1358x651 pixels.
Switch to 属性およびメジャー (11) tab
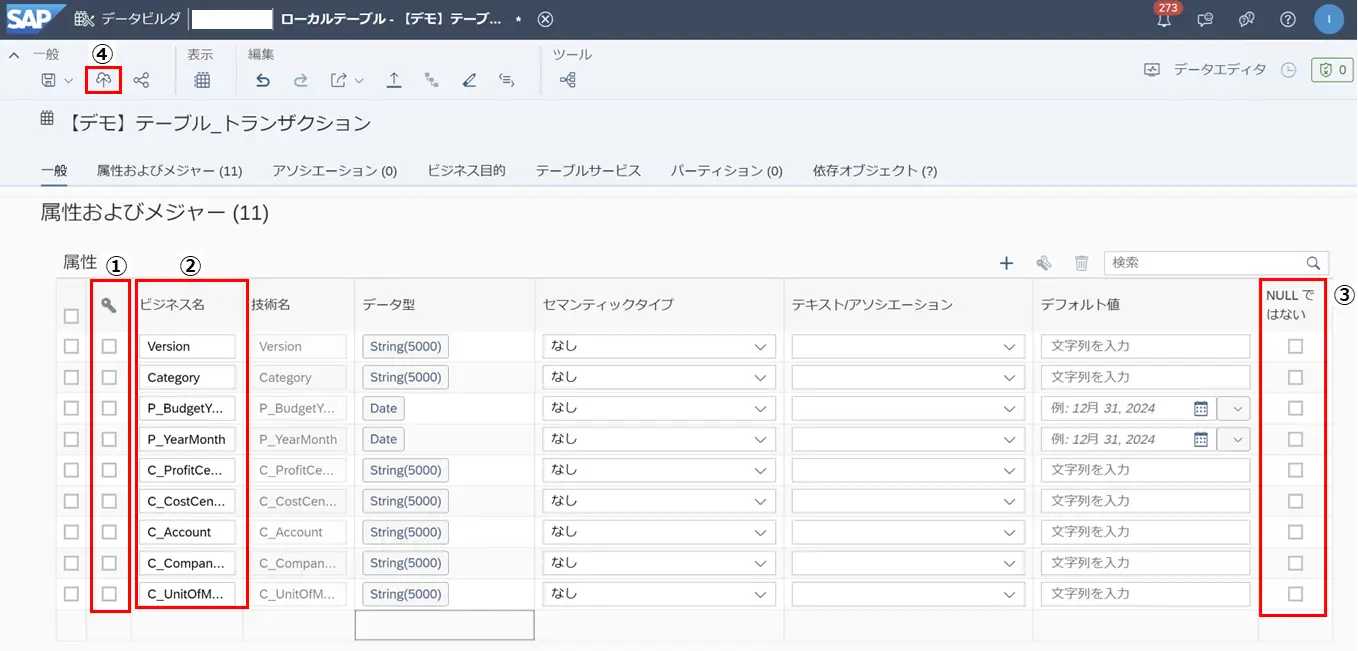(x=170, y=171)
